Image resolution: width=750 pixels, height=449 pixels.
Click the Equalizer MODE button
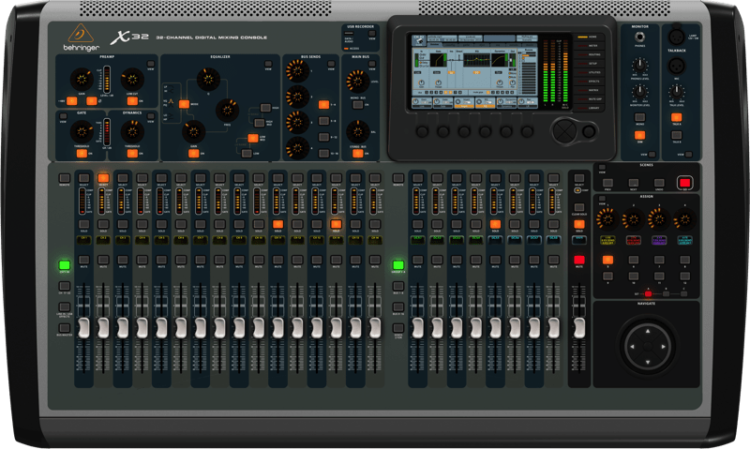(x=184, y=104)
